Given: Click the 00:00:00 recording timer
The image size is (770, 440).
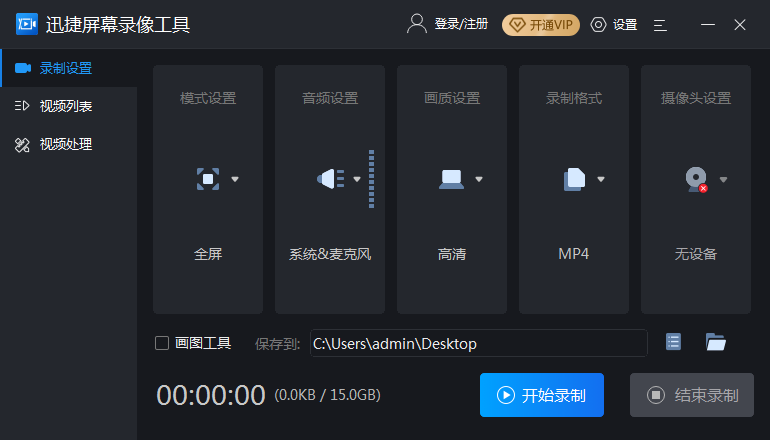Looking at the screenshot, I should click(211, 395).
